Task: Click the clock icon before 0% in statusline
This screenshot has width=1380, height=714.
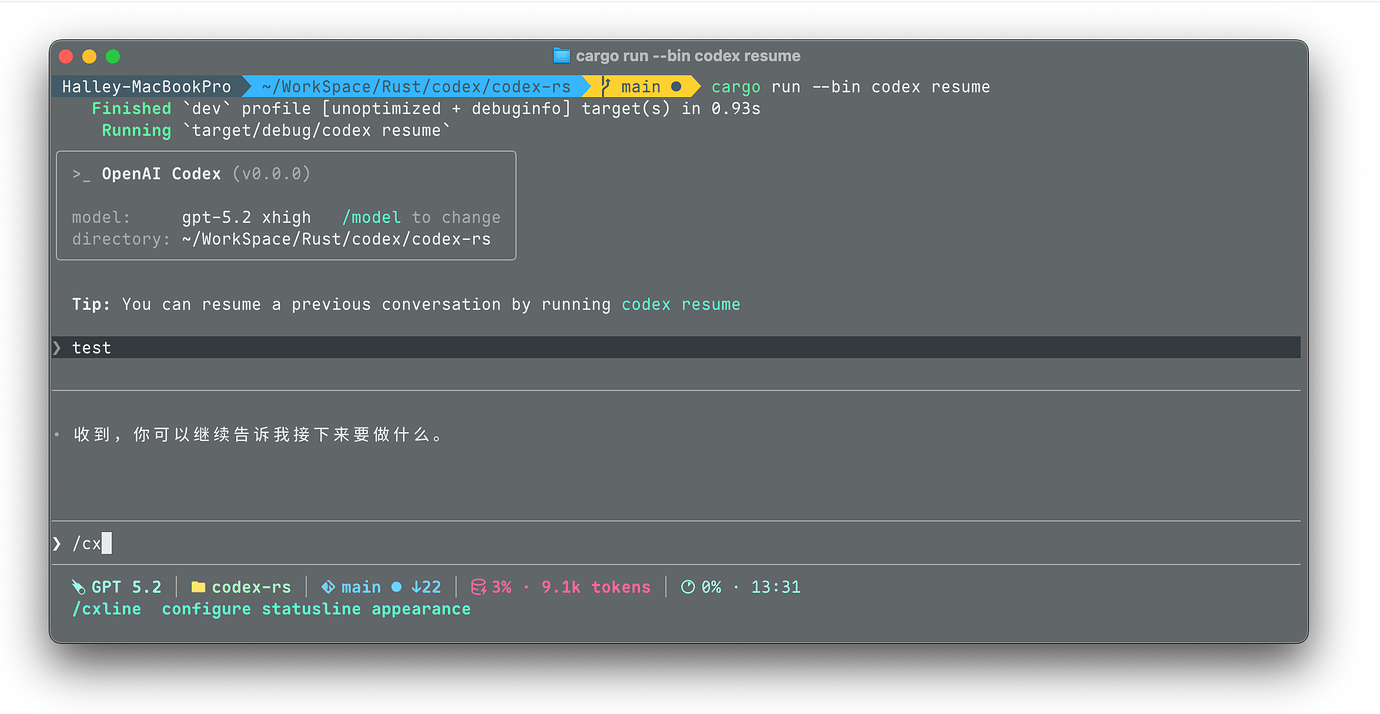Action: [688, 588]
